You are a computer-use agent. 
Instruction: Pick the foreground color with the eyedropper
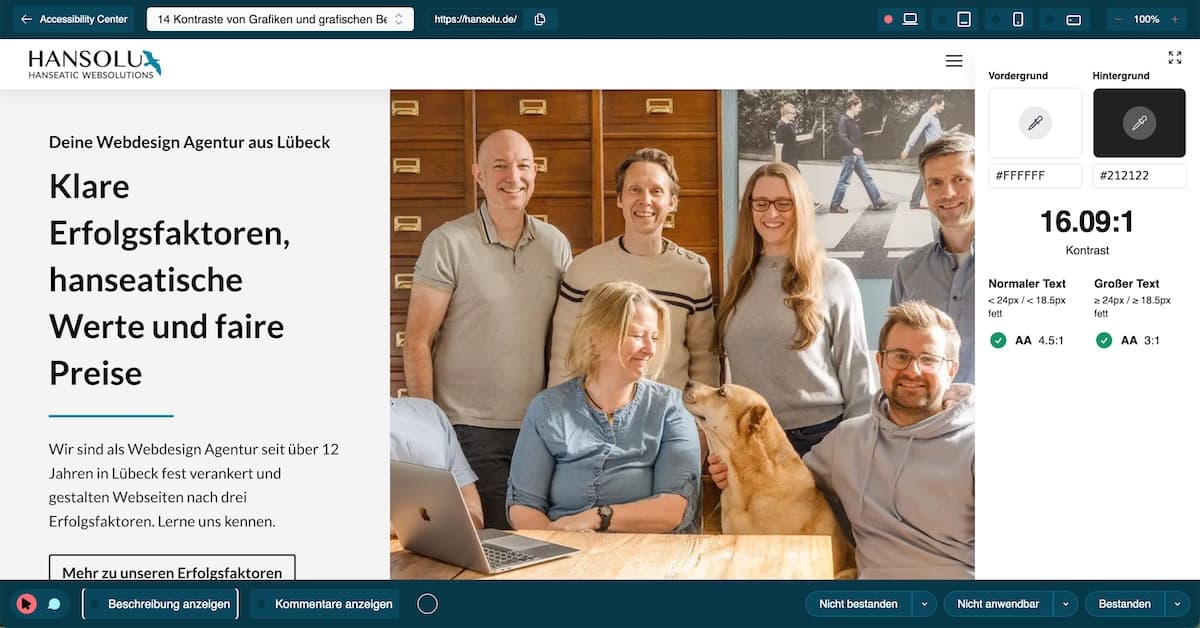[1034, 123]
